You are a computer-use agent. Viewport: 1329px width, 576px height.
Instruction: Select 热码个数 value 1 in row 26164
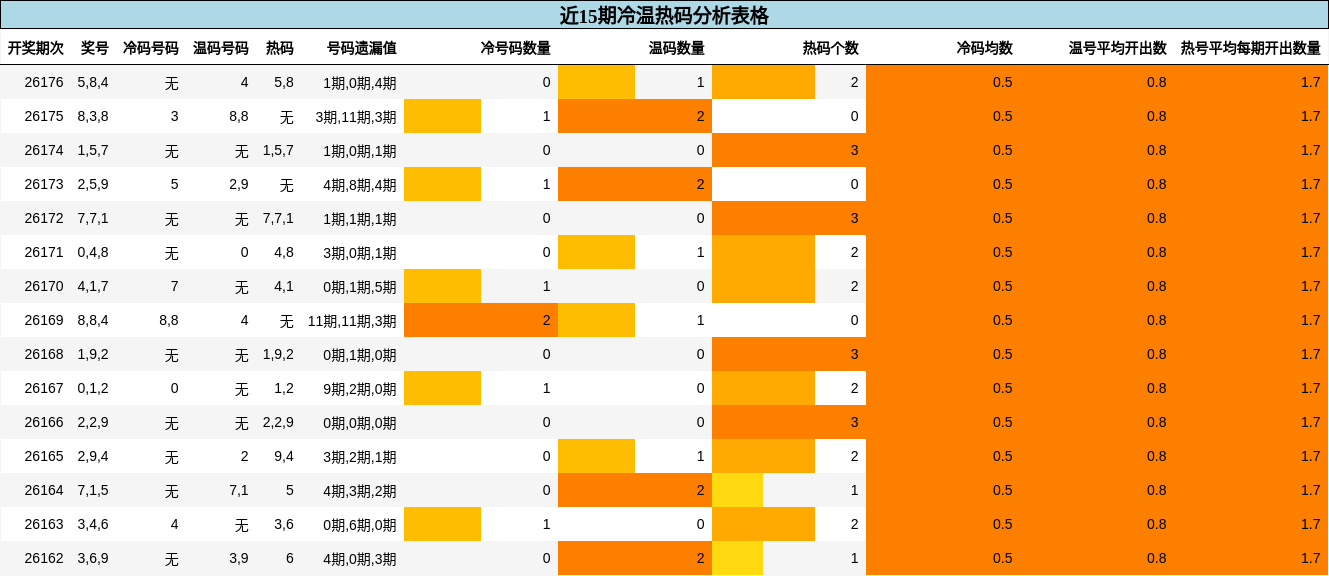[855, 490]
